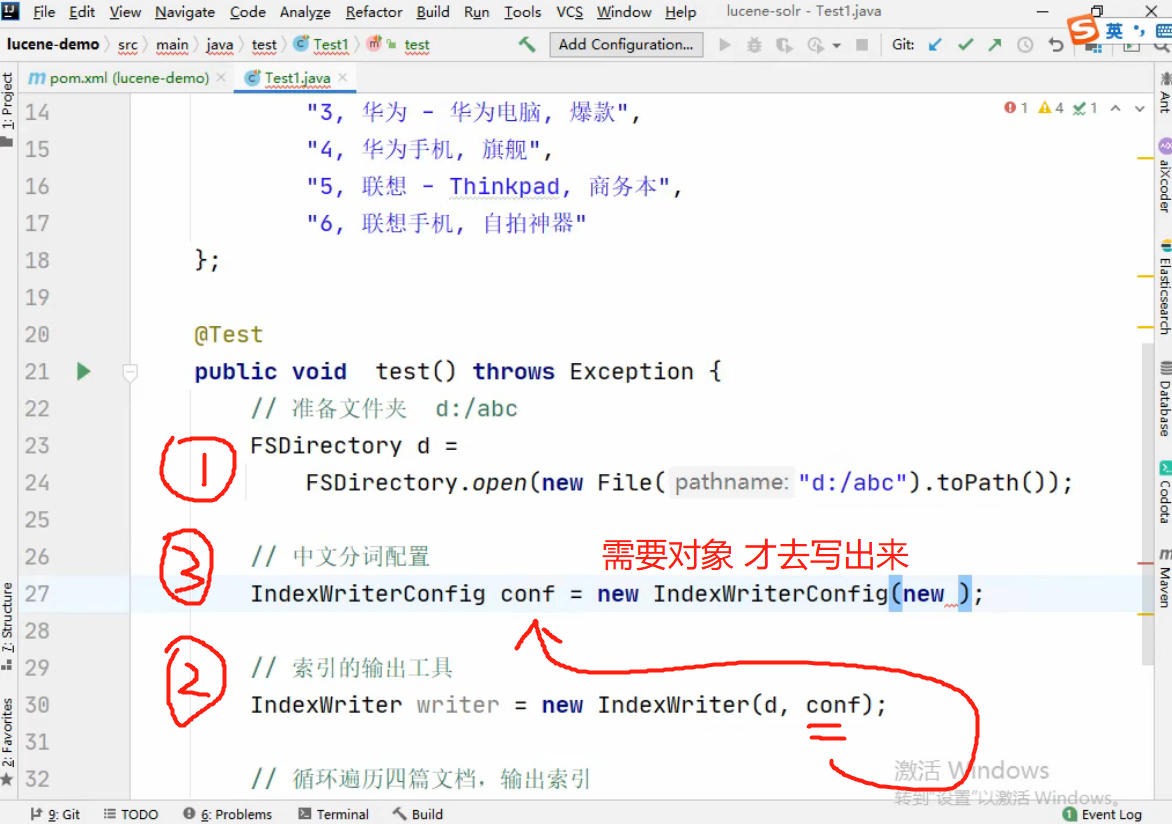Click the Build Project hammer icon
Screen dimensions: 1172x824
point(527,44)
